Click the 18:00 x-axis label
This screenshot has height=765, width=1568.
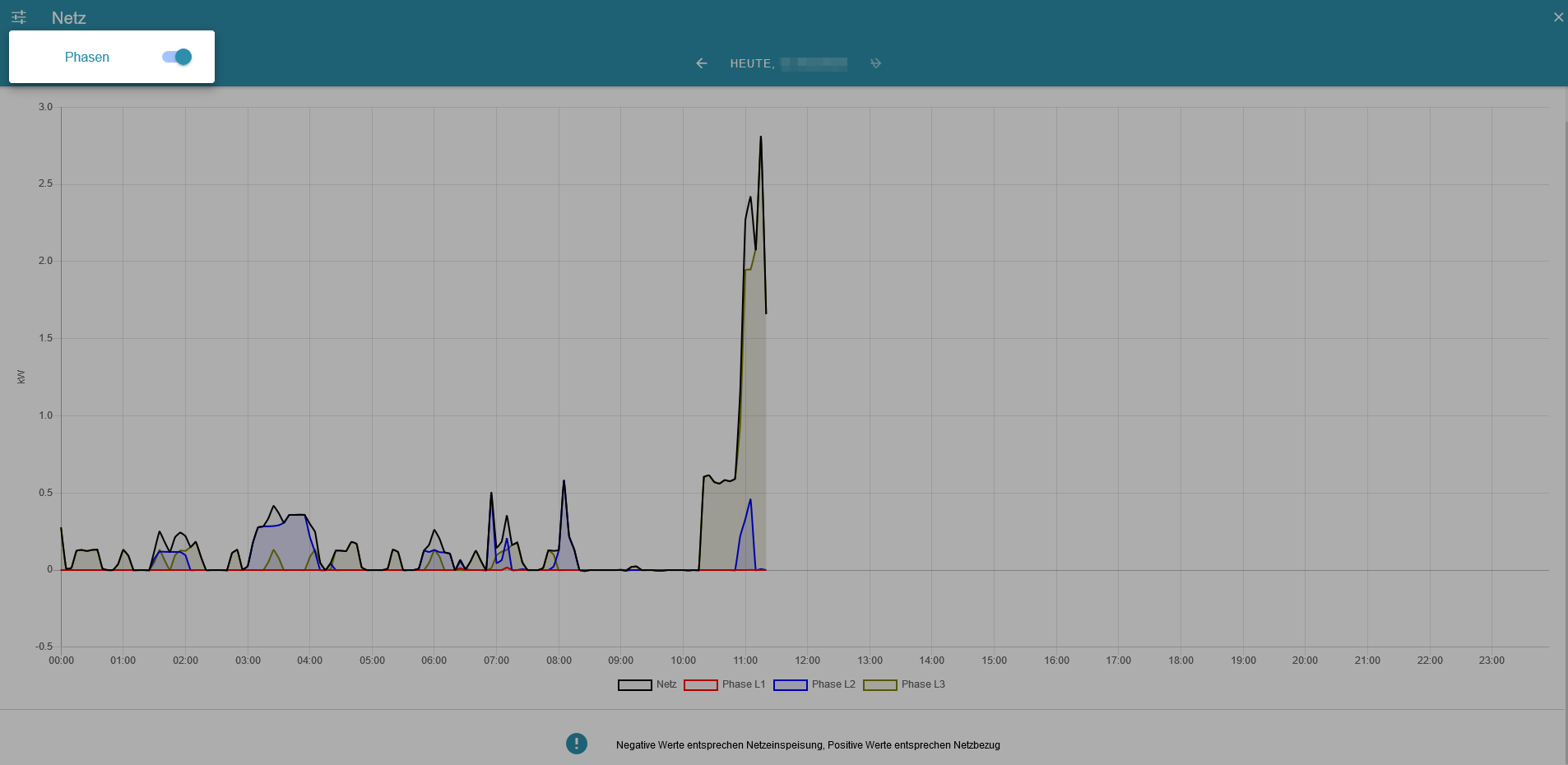1181,661
